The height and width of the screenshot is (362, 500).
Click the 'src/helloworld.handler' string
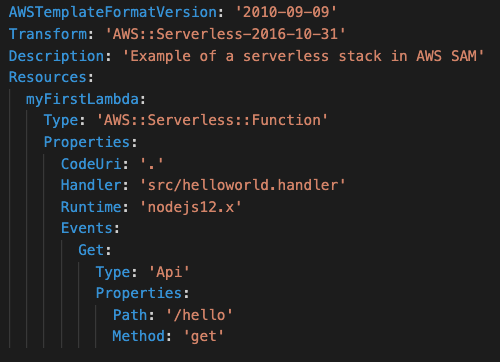pos(243,185)
